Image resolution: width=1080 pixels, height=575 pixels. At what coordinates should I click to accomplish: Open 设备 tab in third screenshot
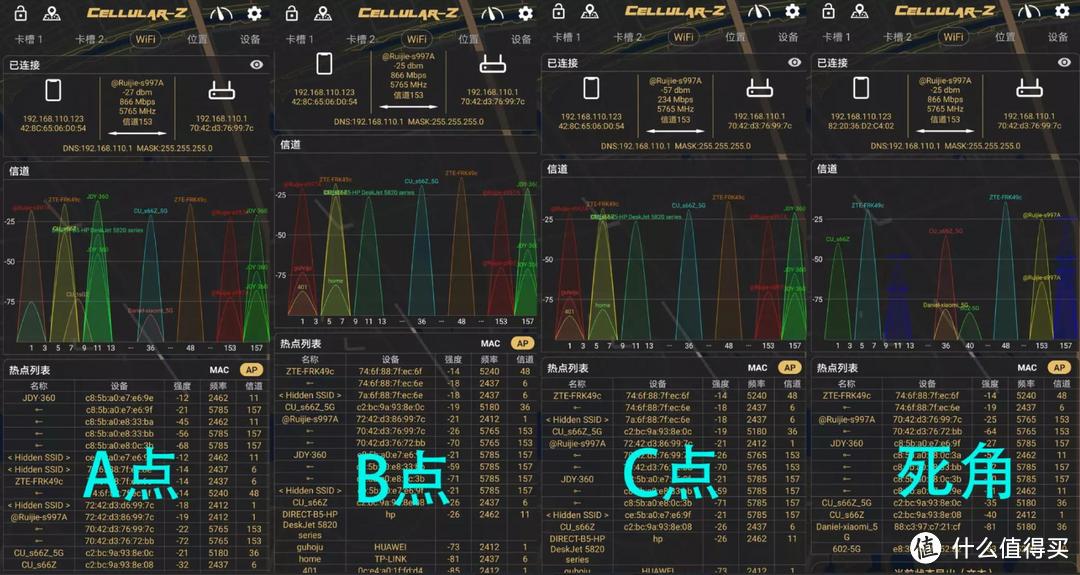[788, 37]
